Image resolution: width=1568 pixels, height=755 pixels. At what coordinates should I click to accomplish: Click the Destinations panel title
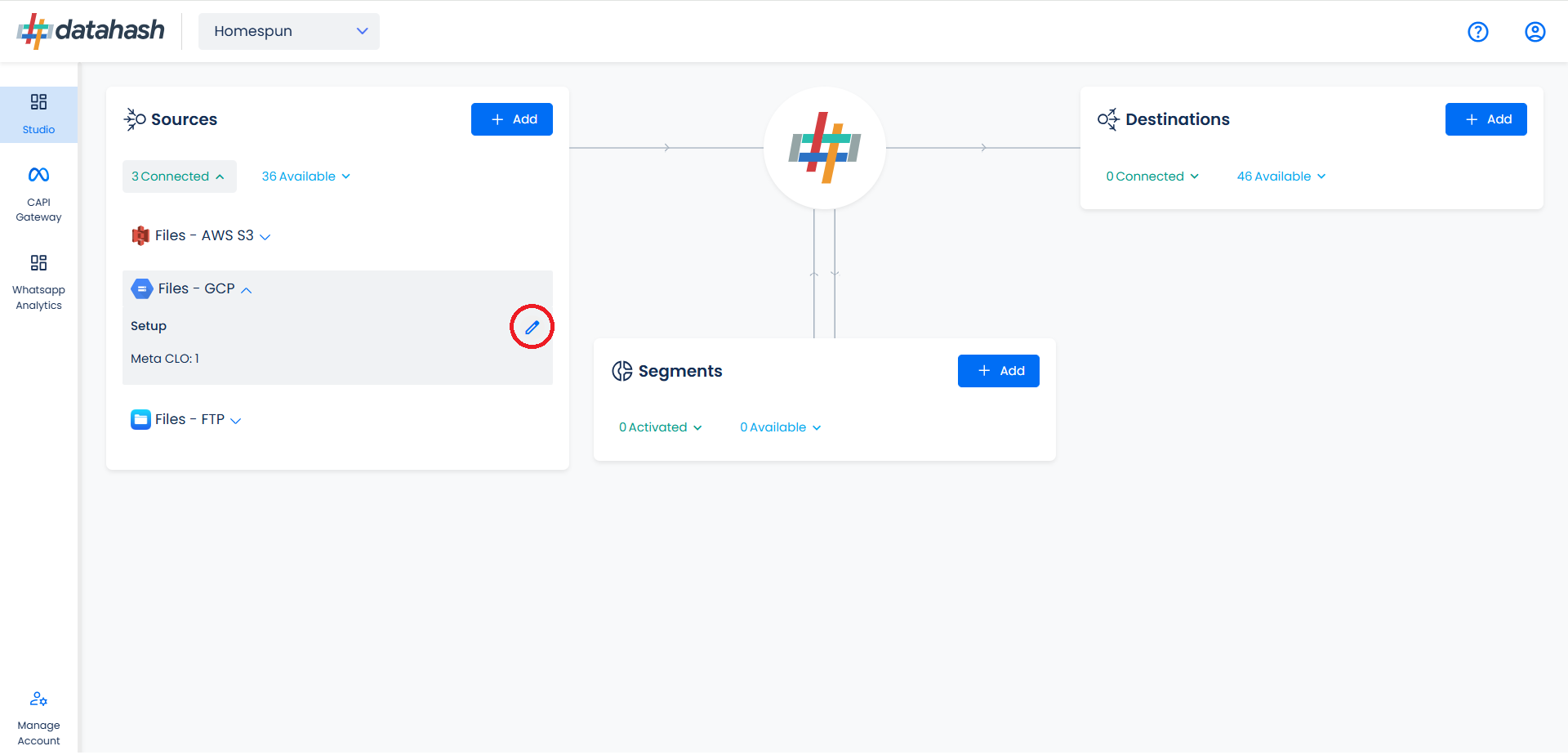1178,119
